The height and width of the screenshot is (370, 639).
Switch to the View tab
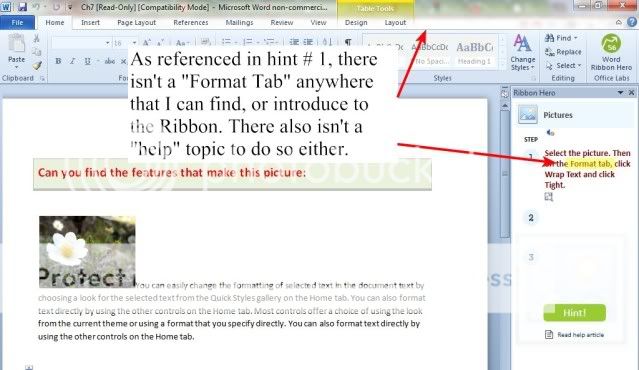click(x=318, y=22)
